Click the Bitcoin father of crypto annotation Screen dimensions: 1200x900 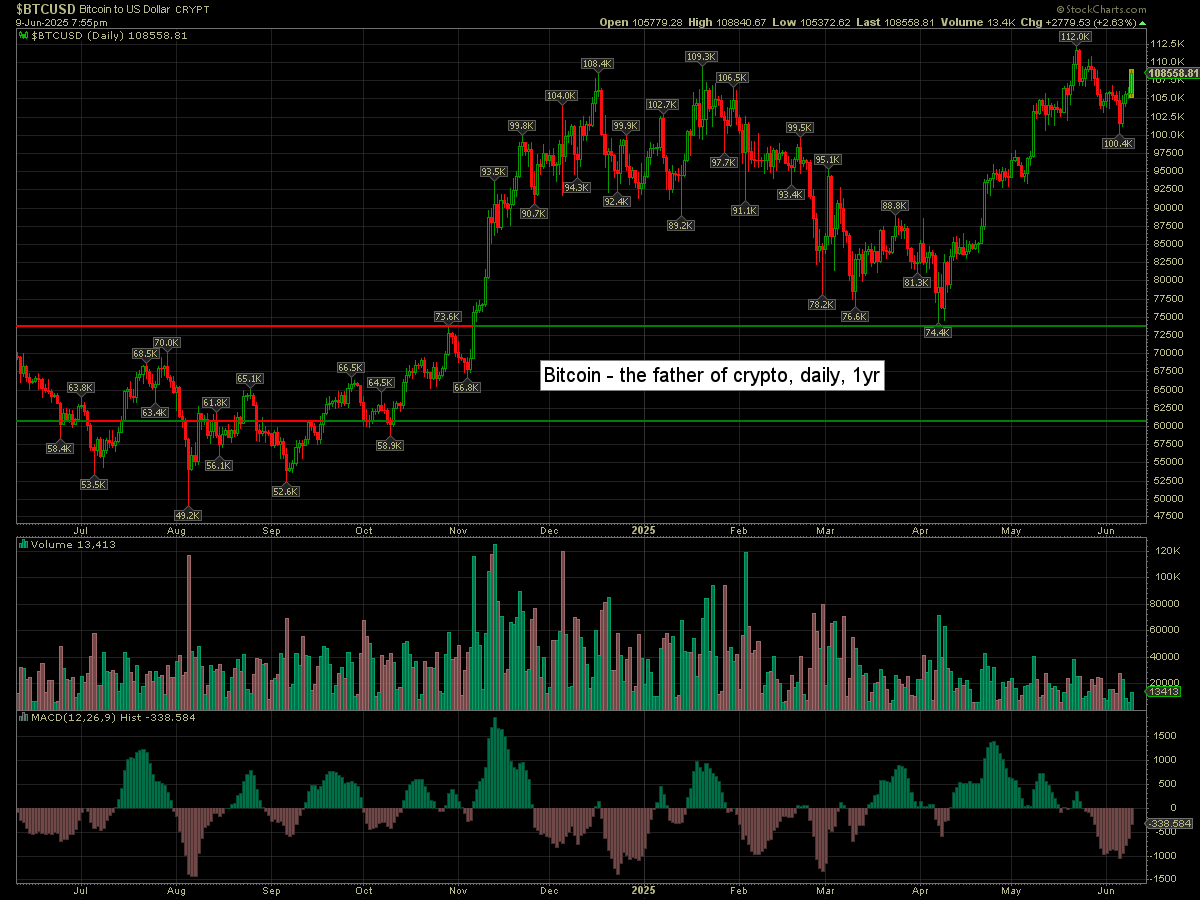pos(711,376)
